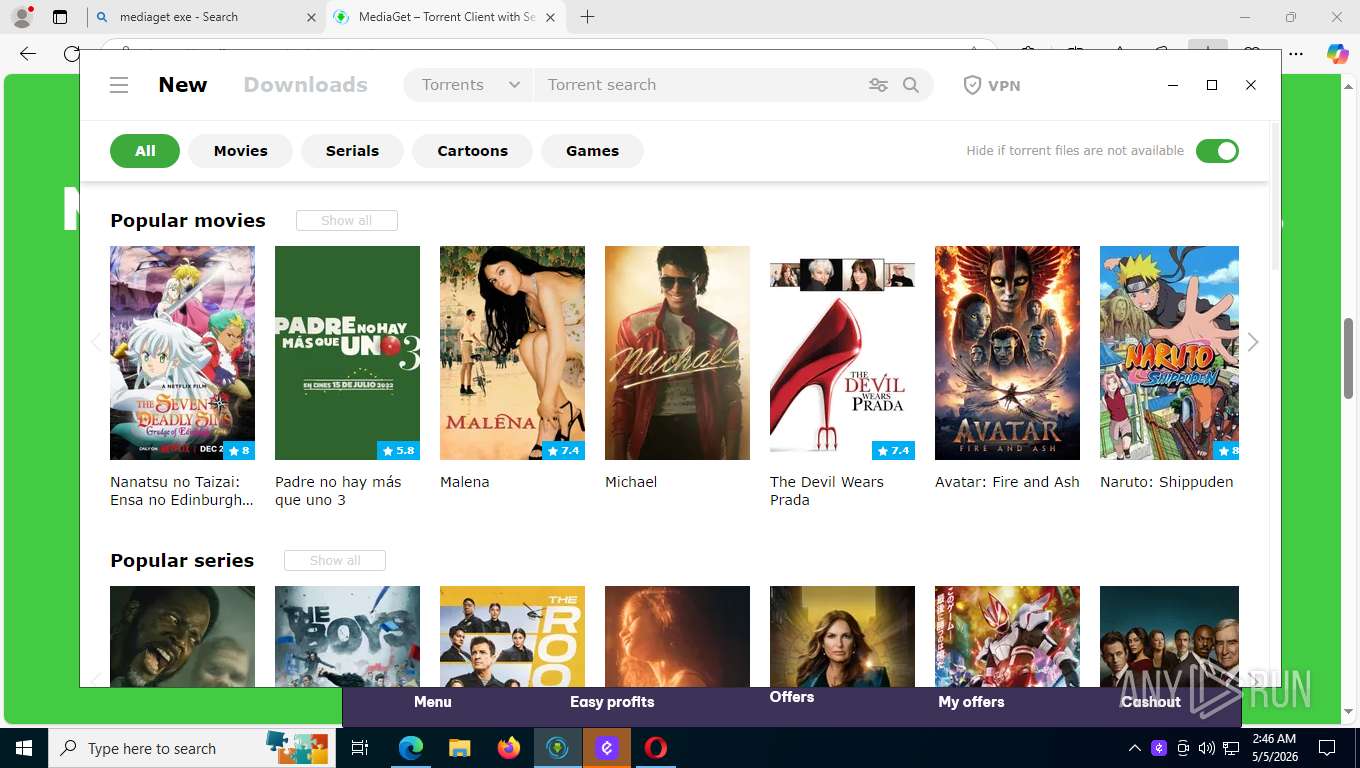Open Windows notification center
Screen dimensions: 1360x768
(x=1327, y=748)
